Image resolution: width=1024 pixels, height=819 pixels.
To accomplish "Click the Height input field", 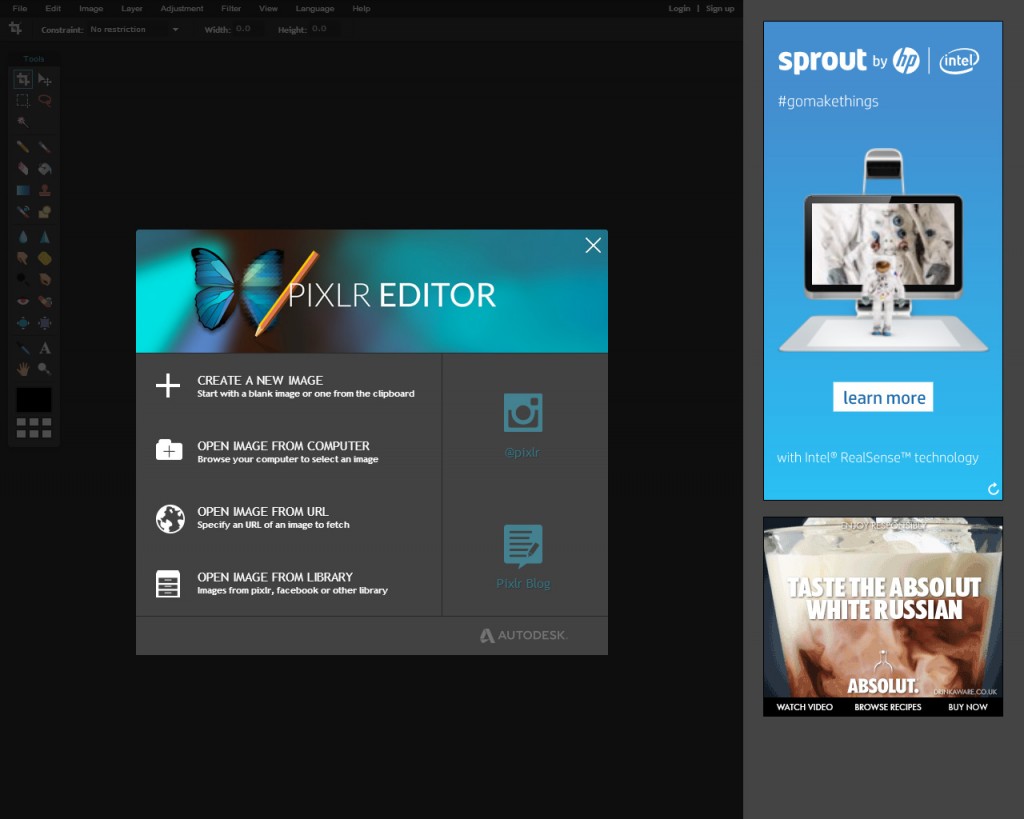I will (323, 29).
